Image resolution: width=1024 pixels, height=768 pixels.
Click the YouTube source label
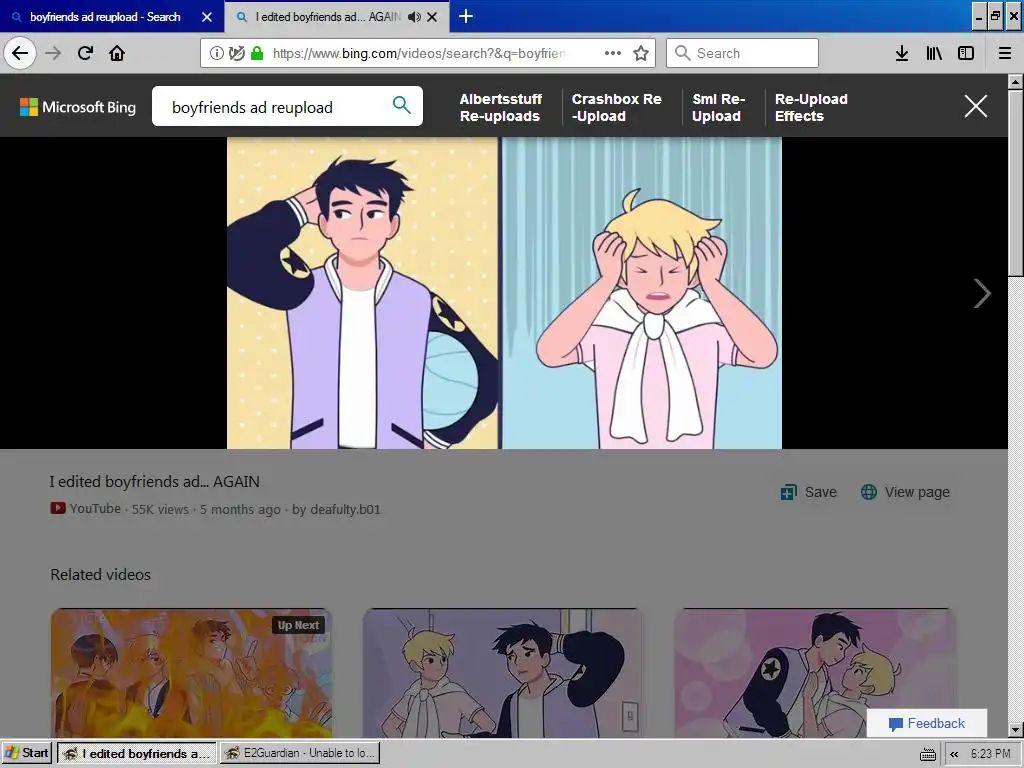pyautogui.click(x=86, y=509)
